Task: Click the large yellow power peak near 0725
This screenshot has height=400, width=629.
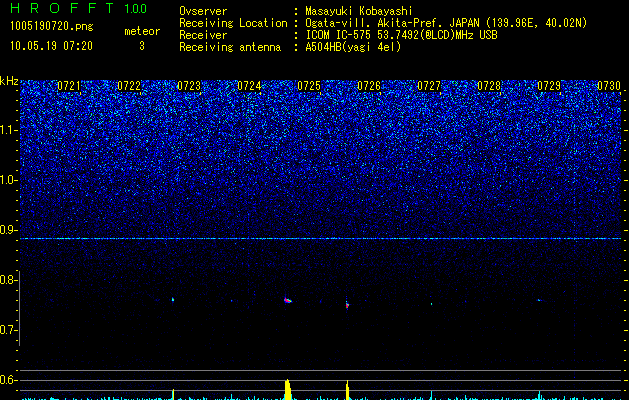Action: [x=287, y=390]
